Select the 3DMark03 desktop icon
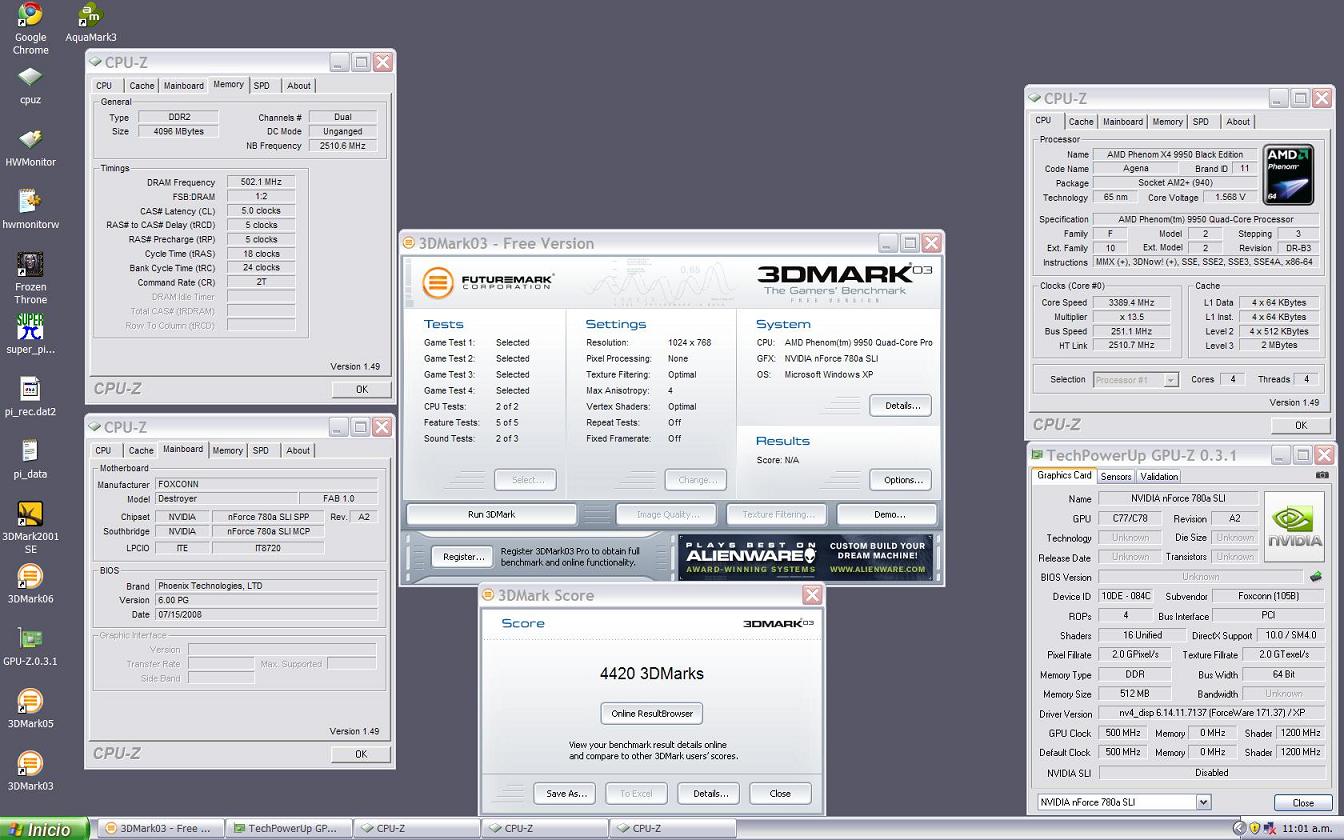 click(x=30, y=771)
